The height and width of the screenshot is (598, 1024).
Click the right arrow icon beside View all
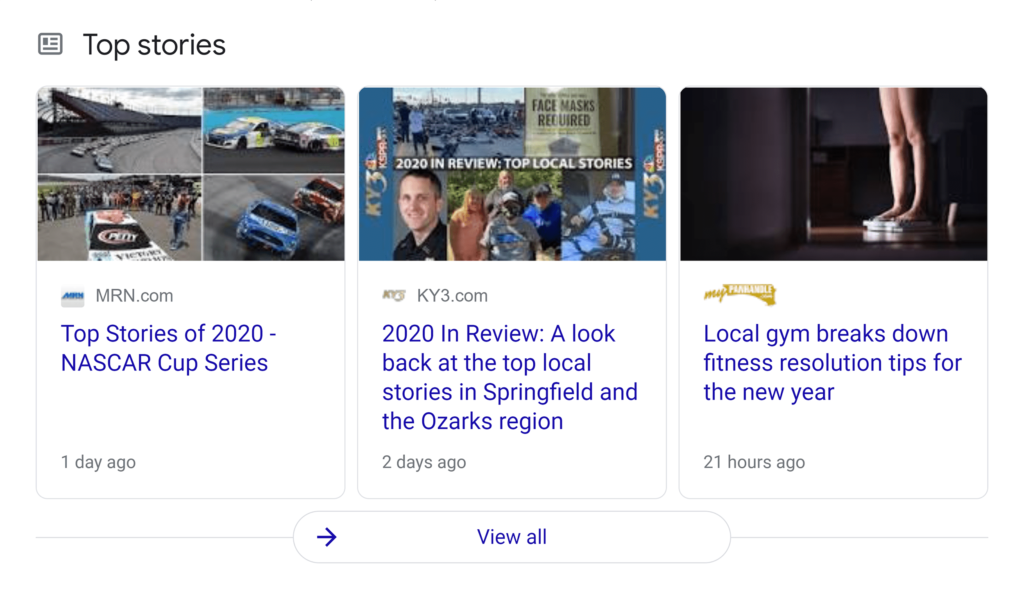coord(327,537)
